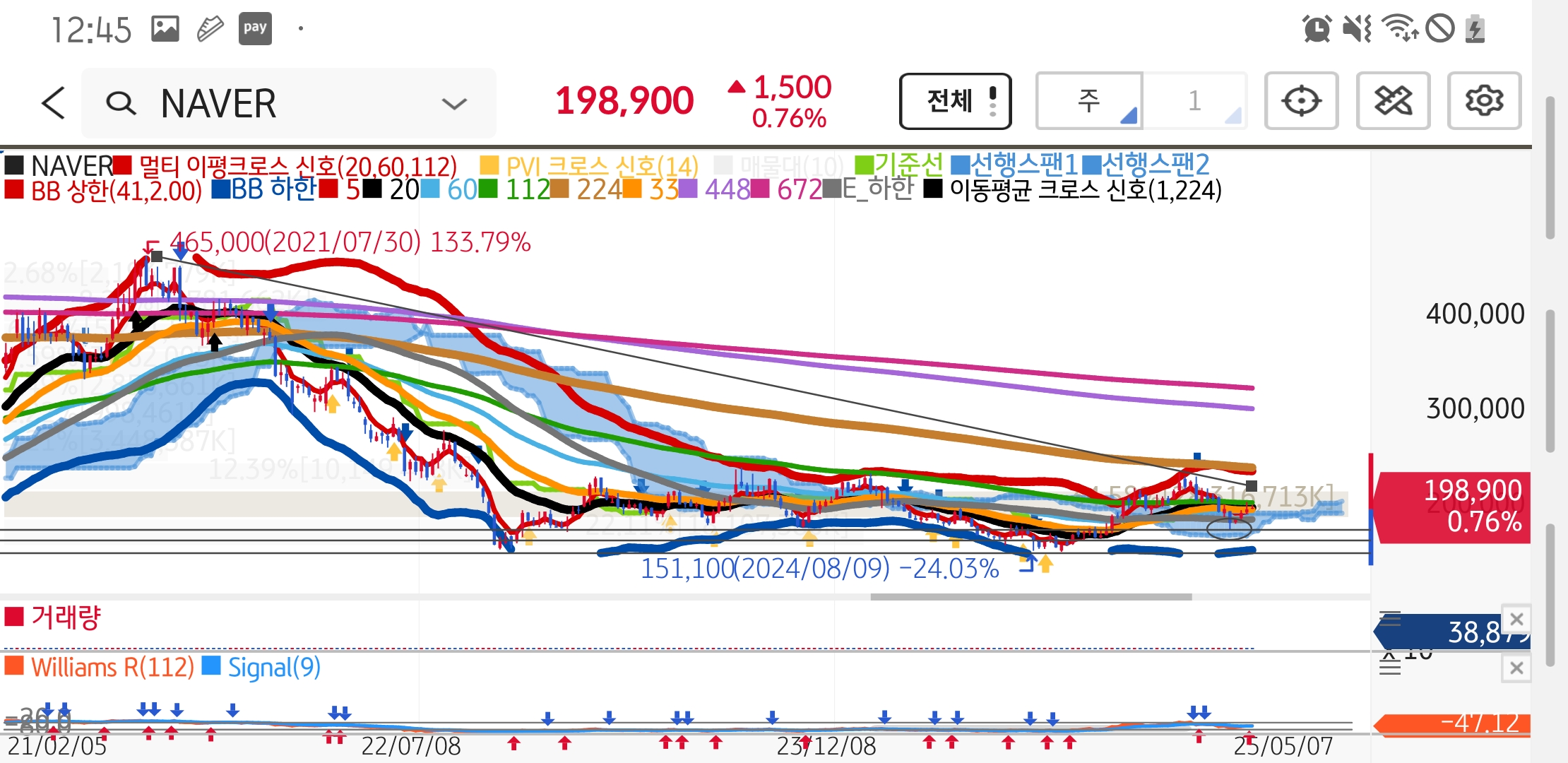
Task: Open the drawing tools pencil-ruler icon
Action: 1393,100
